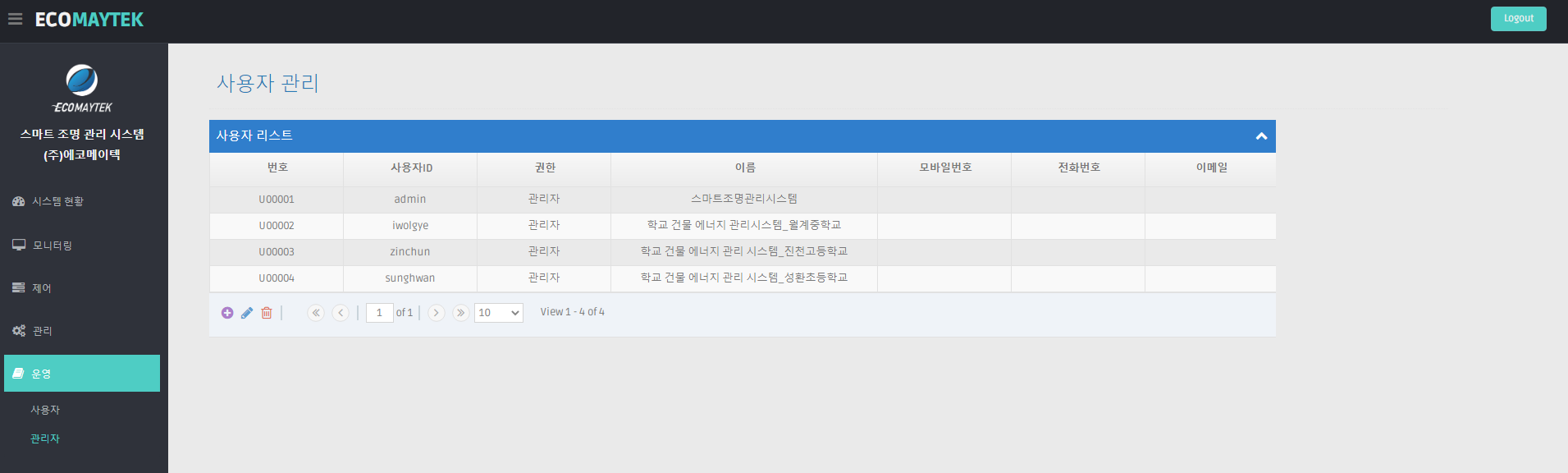Toggle the hamburger sidebar menu

(x=15, y=19)
